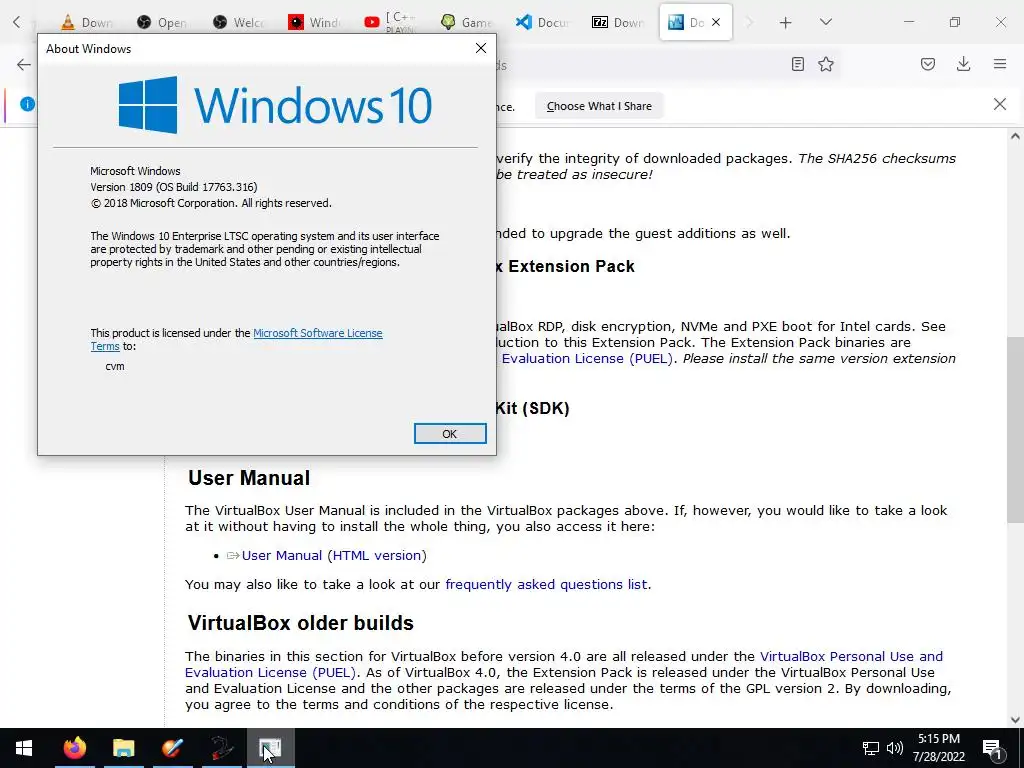Switch to the OBS Welcome tab

pos(239,22)
